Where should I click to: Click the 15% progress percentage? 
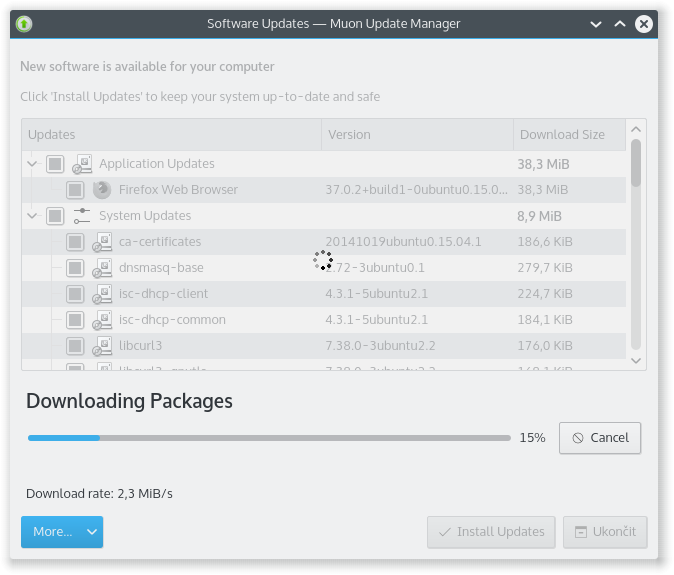click(x=532, y=438)
